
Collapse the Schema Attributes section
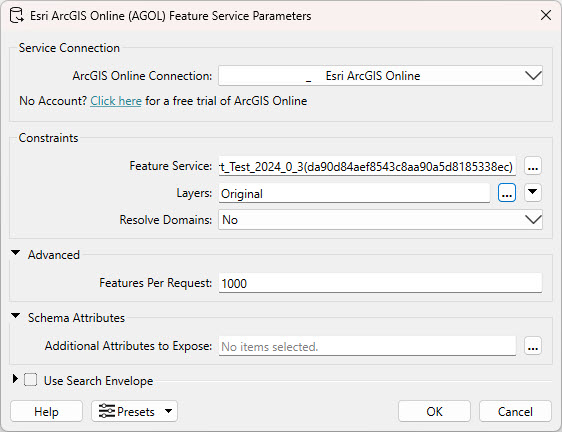pos(15,316)
